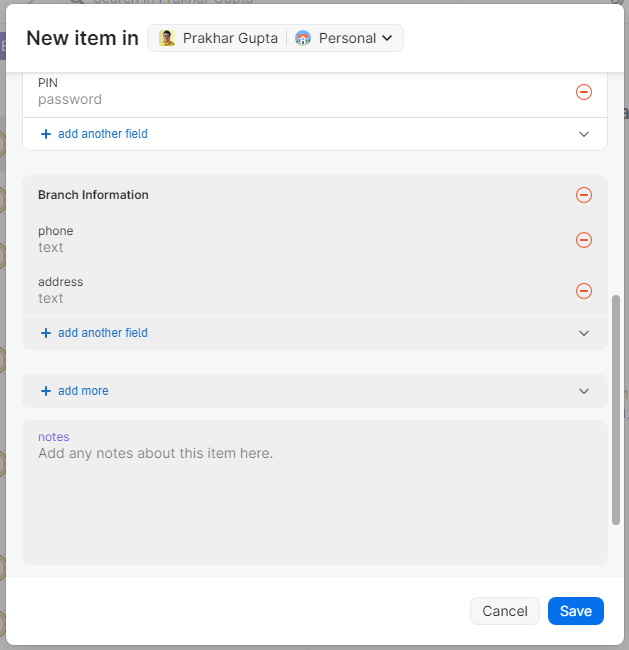This screenshot has width=629, height=650.
Task: Click the plus icon beside add more
Action: pyautogui.click(x=46, y=391)
